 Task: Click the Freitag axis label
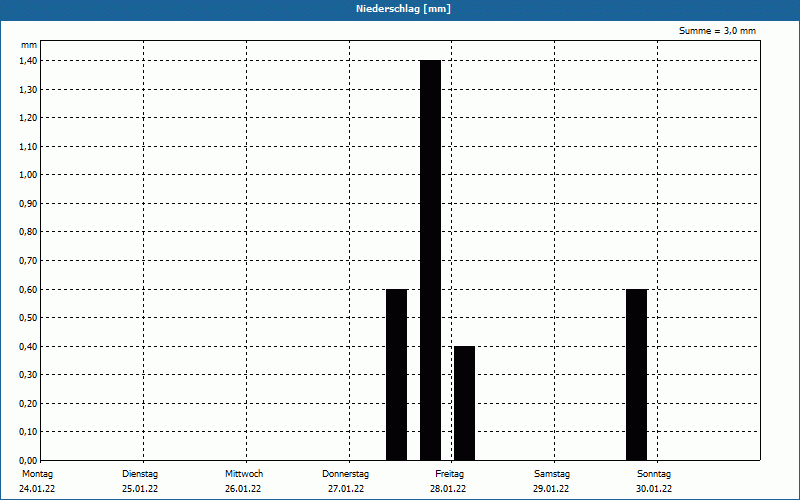click(449, 474)
